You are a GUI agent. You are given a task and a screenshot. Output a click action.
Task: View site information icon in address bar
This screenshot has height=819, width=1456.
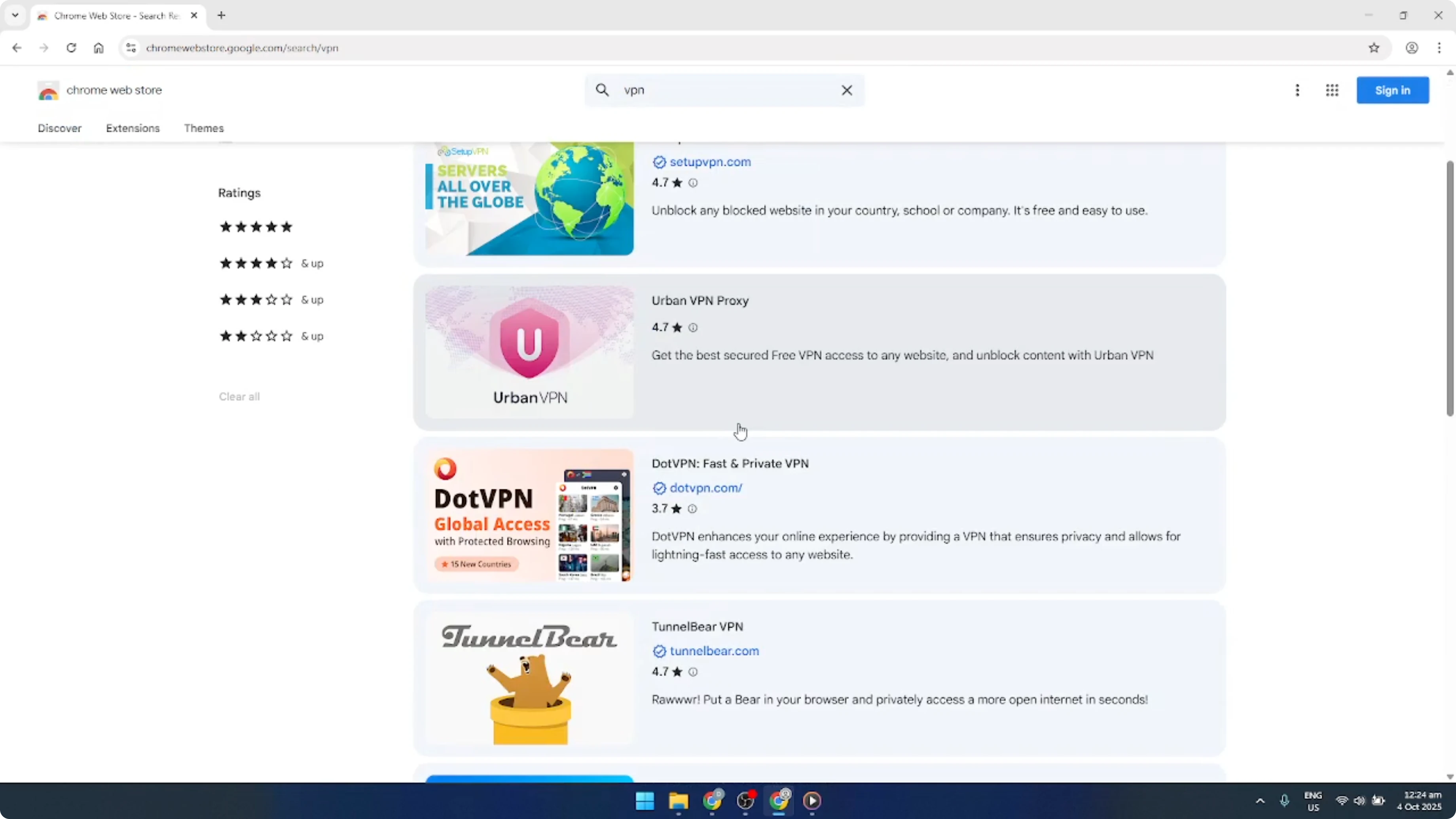(131, 48)
